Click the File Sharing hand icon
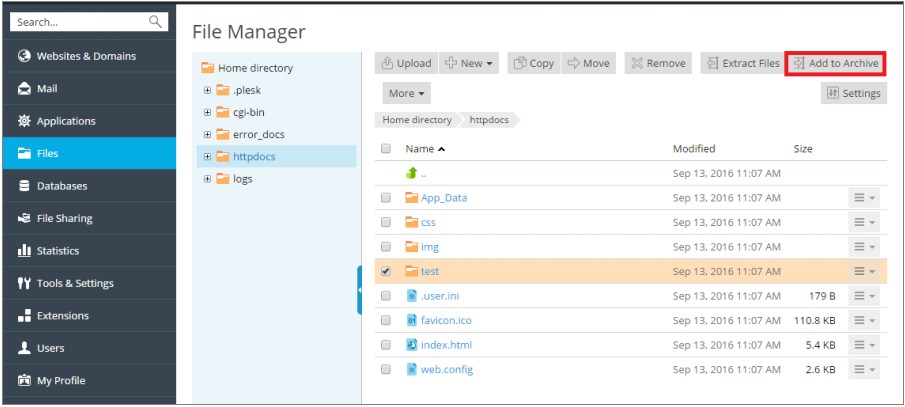Screen dimensions: 905x407 (24, 218)
